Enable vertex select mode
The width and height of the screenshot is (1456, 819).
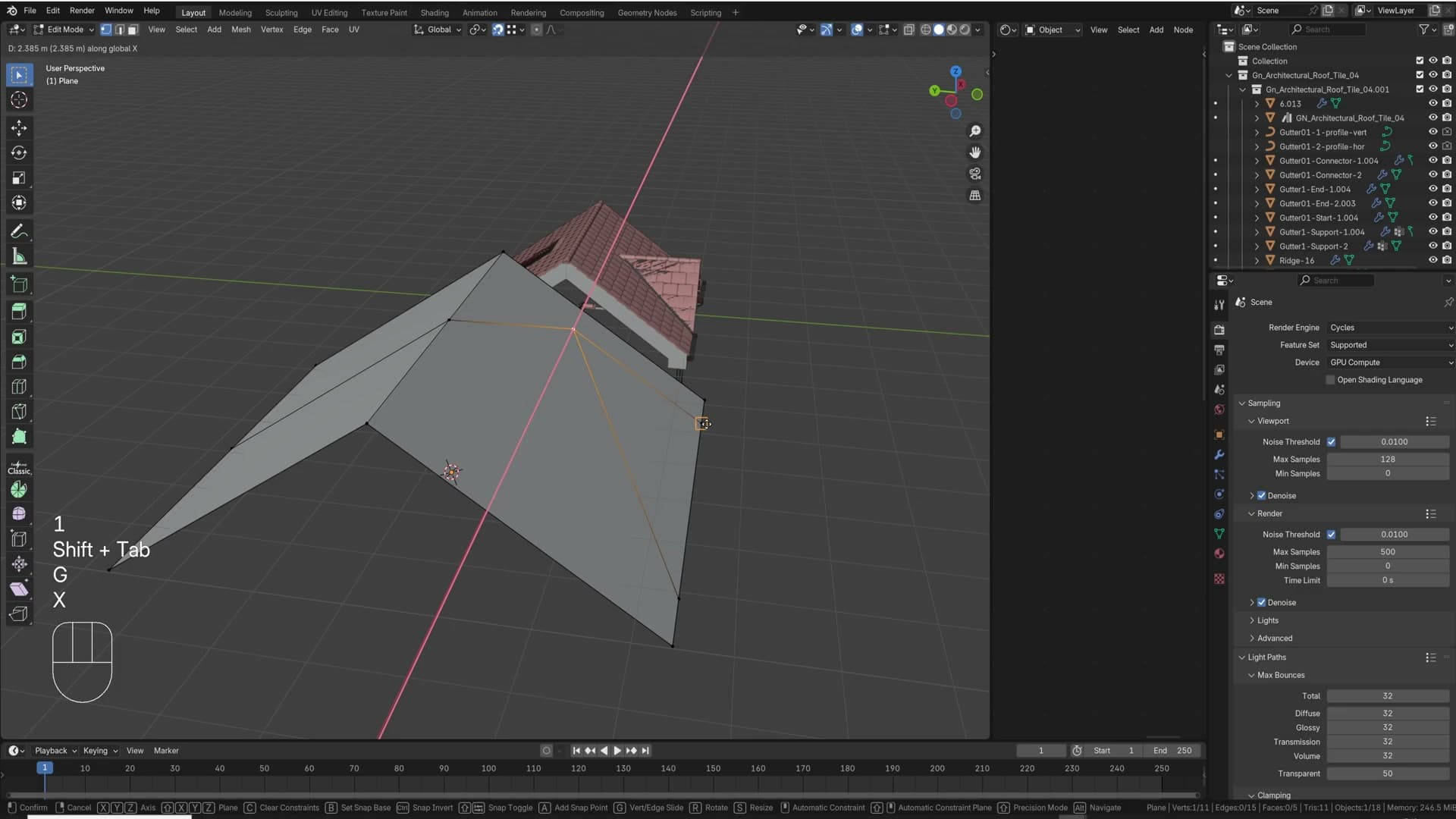[x=106, y=30]
